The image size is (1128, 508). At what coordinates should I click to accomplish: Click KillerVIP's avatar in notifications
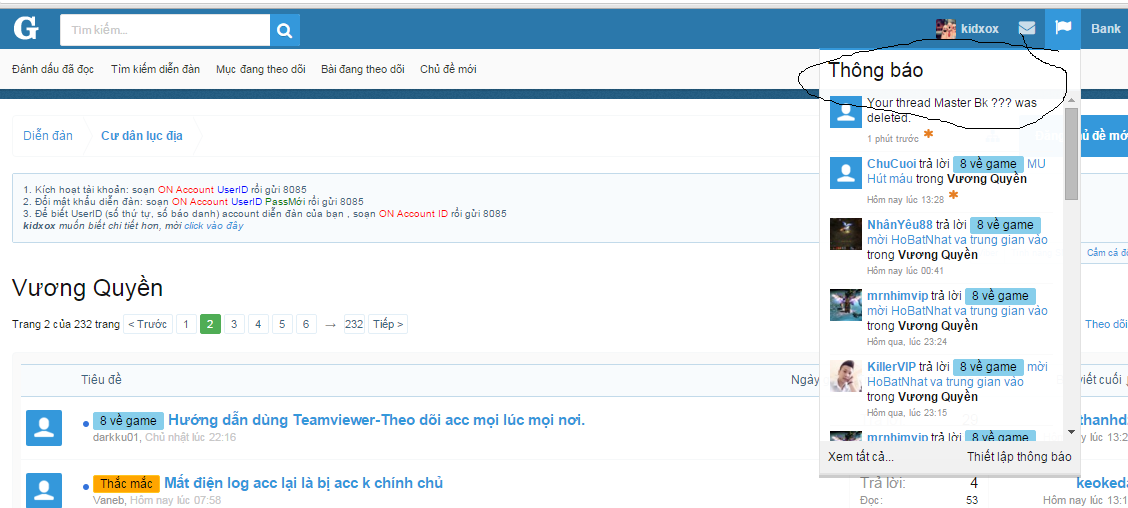tap(846, 376)
